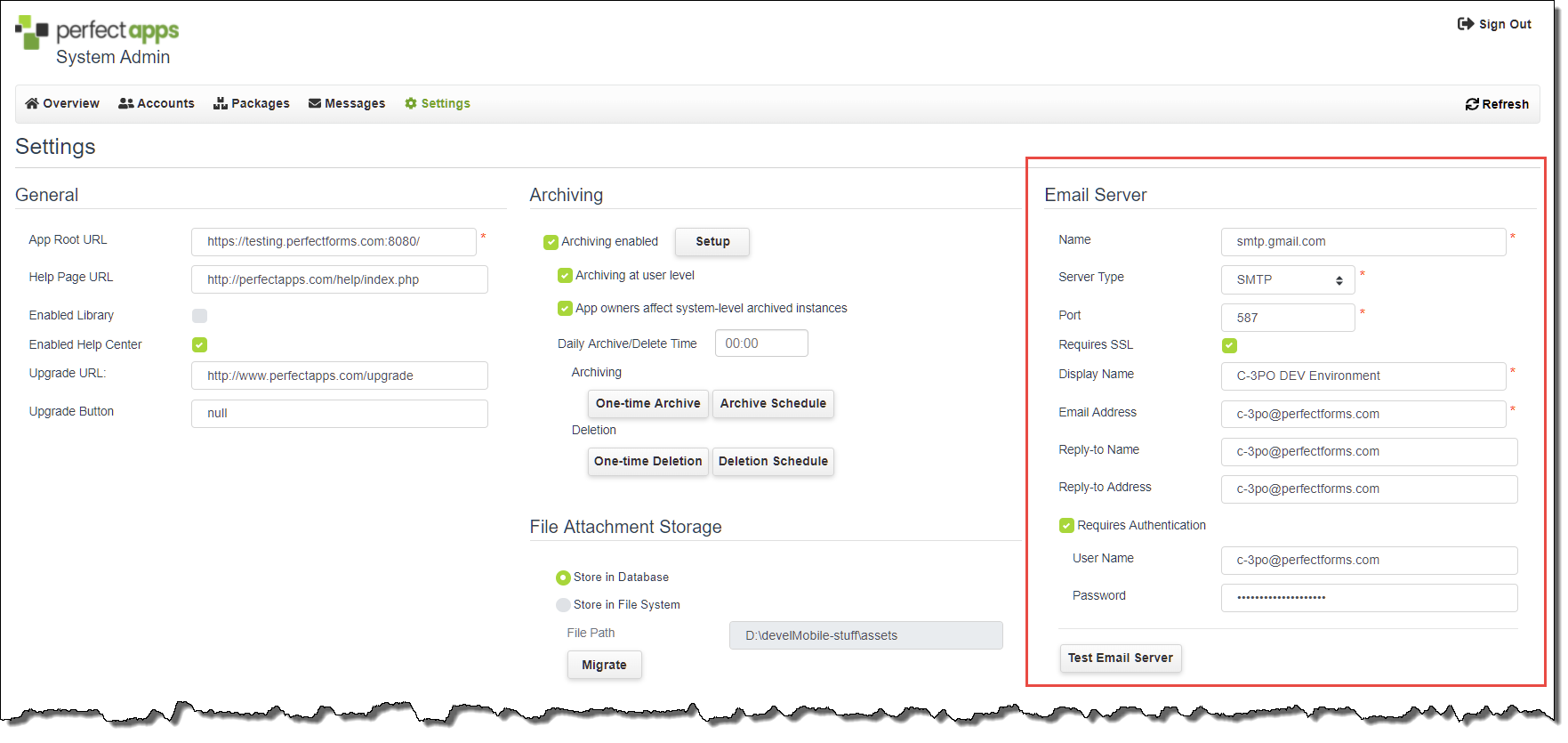1568x743 pixels.
Task: Click the User Name input field
Action: point(1370,560)
